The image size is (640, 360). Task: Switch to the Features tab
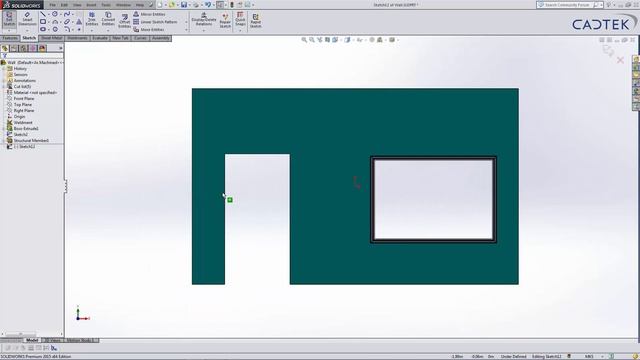(10, 38)
